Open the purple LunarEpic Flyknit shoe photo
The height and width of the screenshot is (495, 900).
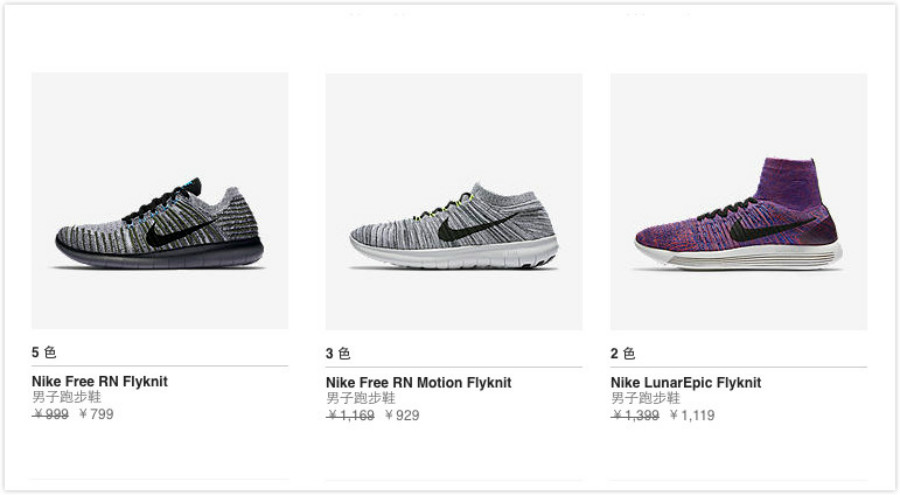click(x=738, y=215)
